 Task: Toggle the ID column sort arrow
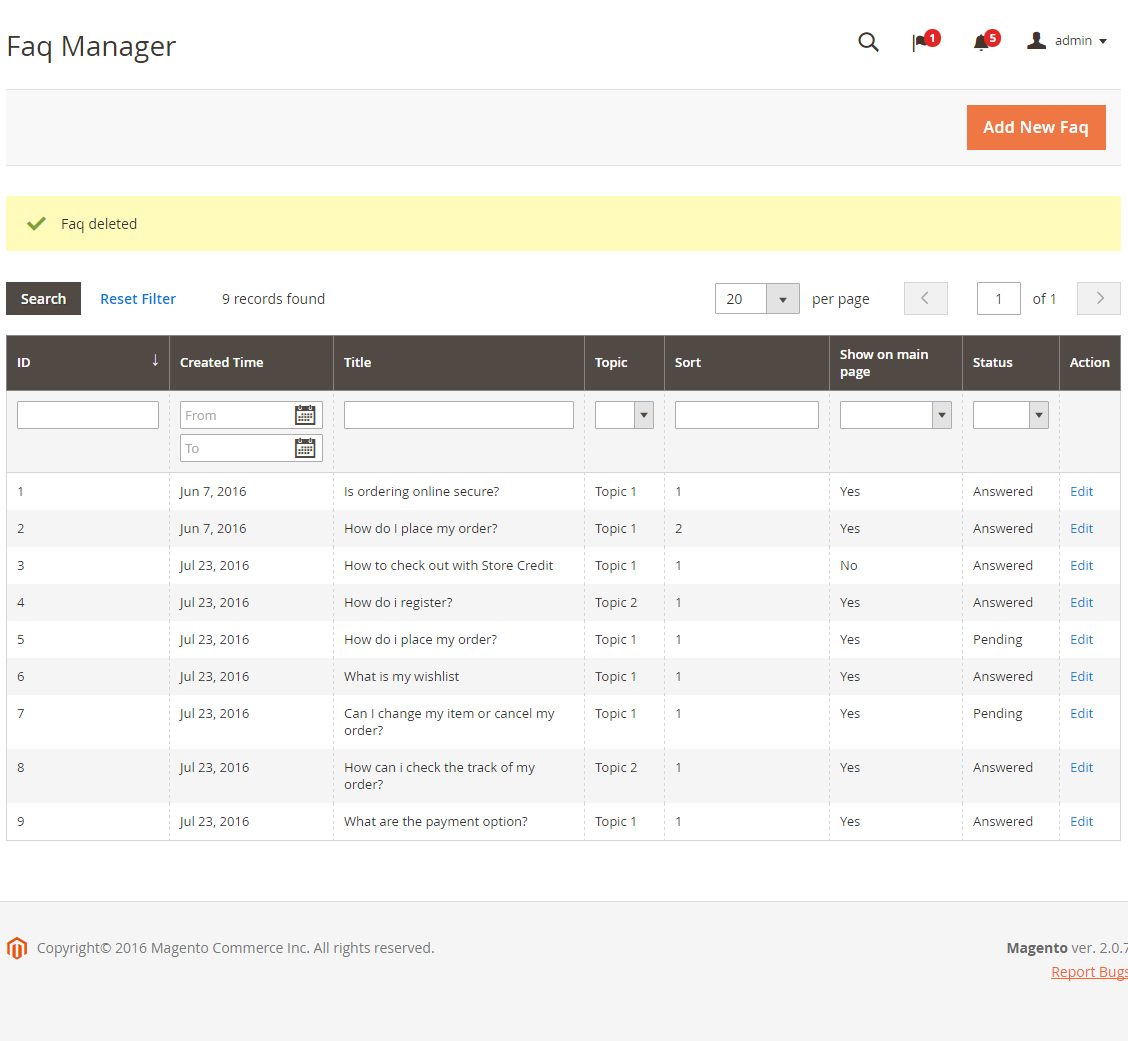[x=156, y=362]
